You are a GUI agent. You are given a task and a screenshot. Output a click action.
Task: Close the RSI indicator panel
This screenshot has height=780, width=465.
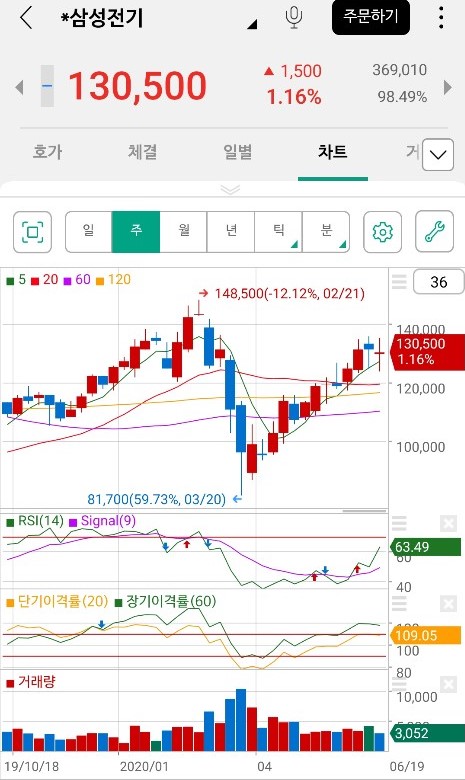pyautogui.click(x=448, y=523)
